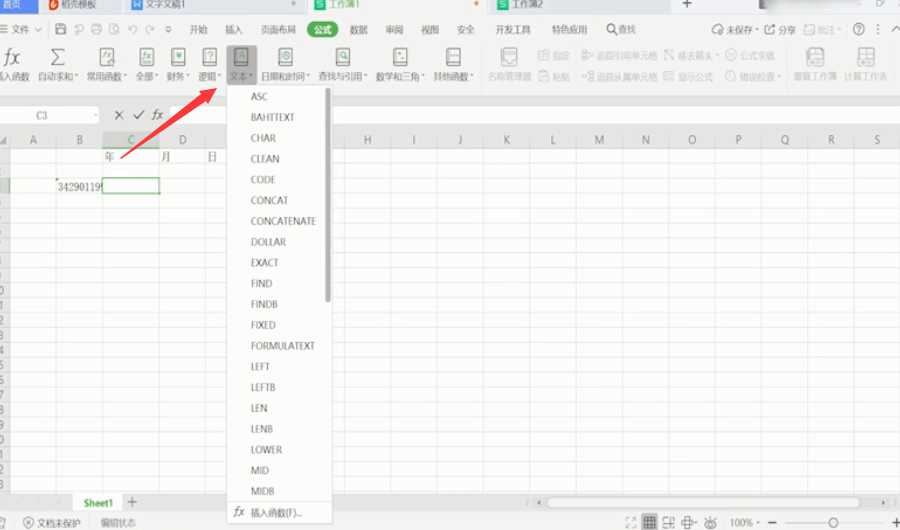Click the Redo arrow icon
Screen dimensions: 900x530
point(150,29)
